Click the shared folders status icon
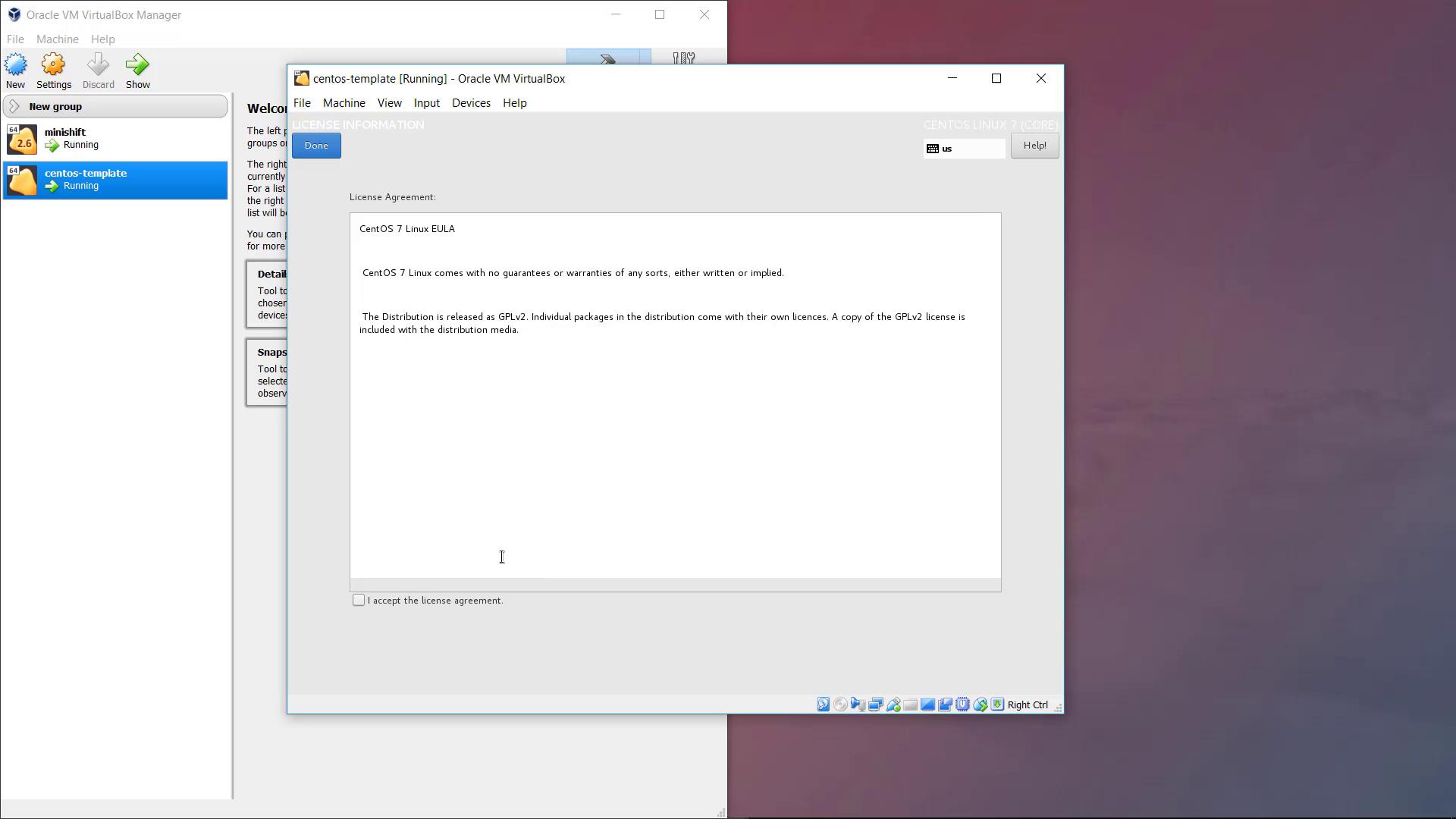Image resolution: width=1456 pixels, height=819 pixels. 910,704
